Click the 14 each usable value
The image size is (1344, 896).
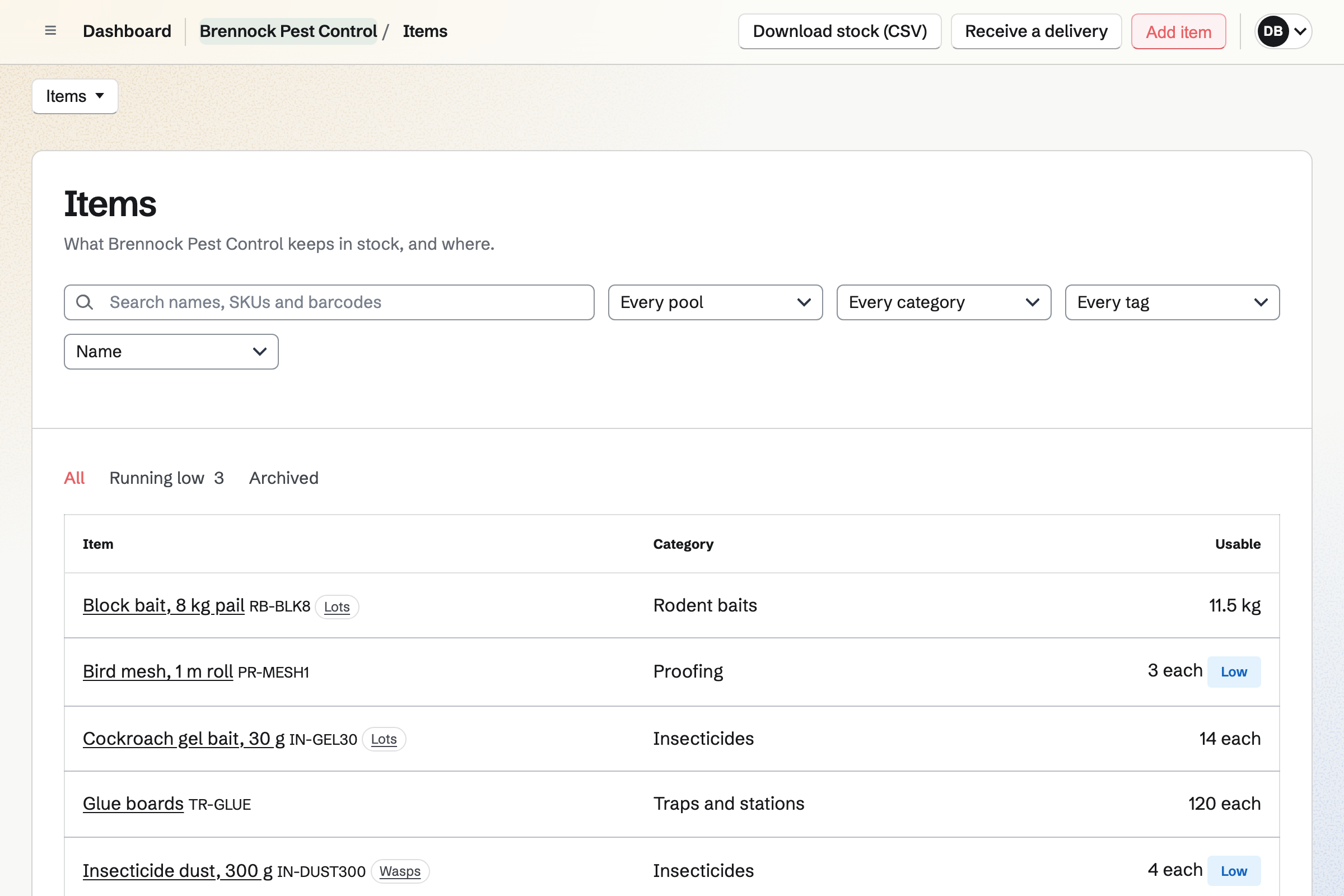tap(1230, 738)
